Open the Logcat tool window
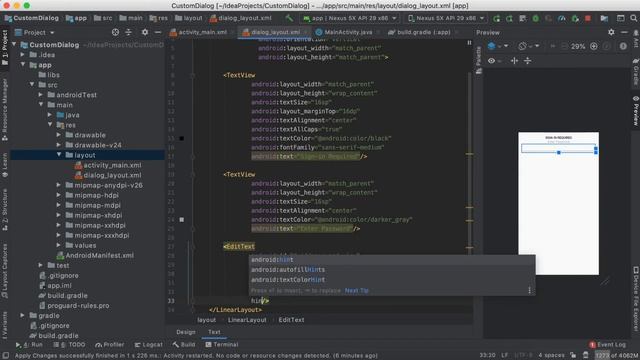The image size is (640, 360). pyautogui.click(x=149, y=345)
